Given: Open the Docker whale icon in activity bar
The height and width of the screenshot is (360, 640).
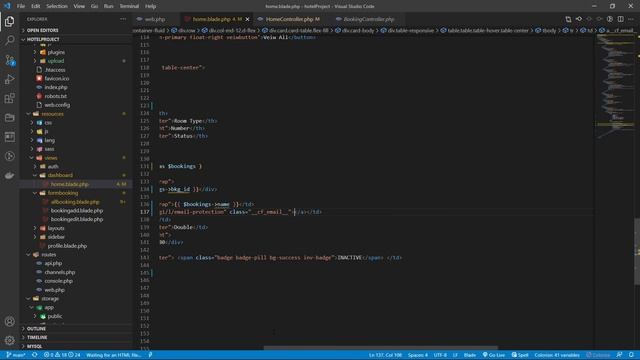Looking at the screenshot, I should point(9,176).
